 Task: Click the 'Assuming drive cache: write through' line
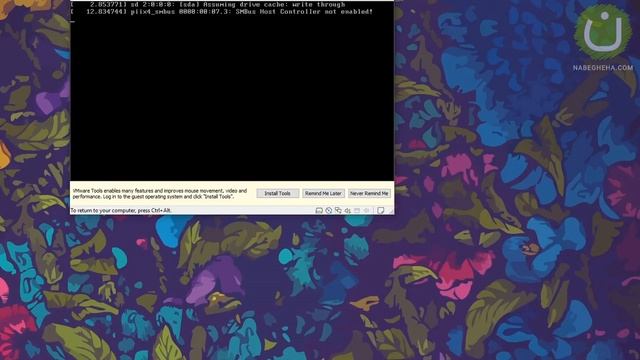pyautogui.click(x=208, y=4)
